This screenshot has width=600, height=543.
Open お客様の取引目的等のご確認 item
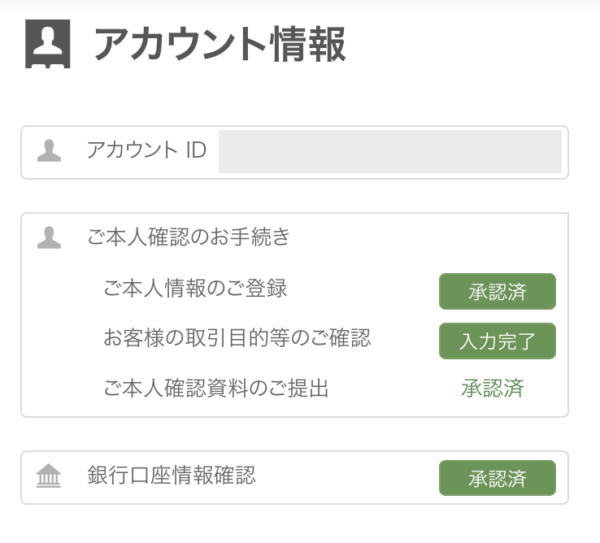237,338
